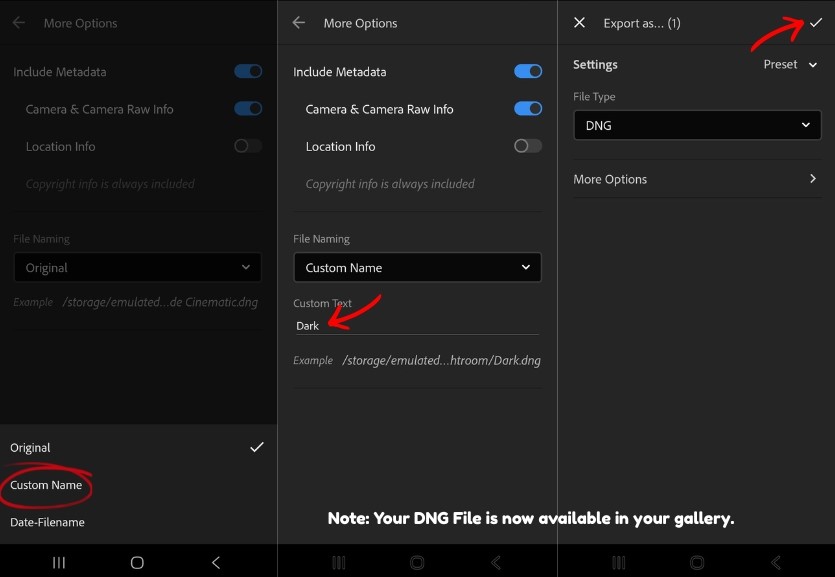835x577 pixels.
Task: Click the checkmark beside Original option
Action: (x=257, y=447)
